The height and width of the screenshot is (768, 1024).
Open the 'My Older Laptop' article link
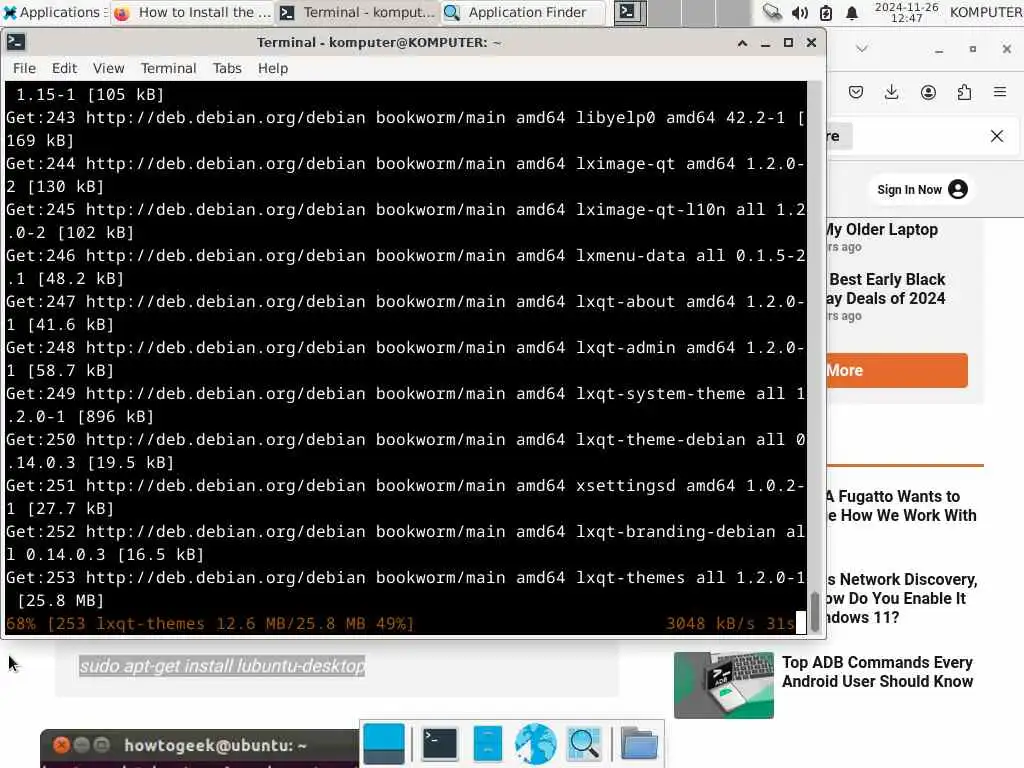coord(882,230)
